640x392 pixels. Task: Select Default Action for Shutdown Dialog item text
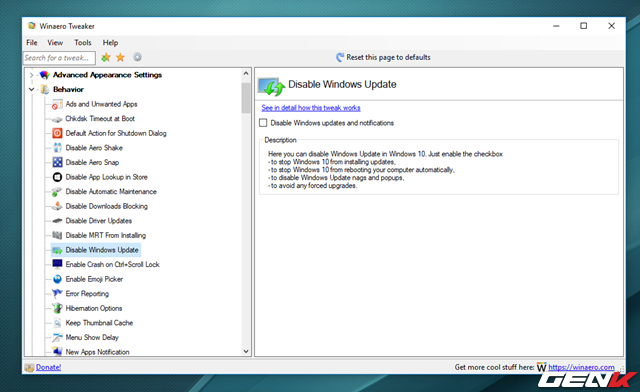pos(116,134)
